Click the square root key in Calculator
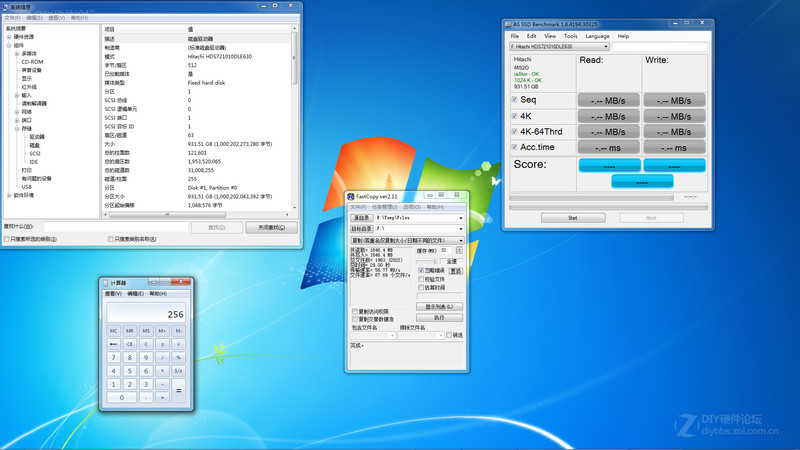 pyautogui.click(x=178, y=343)
